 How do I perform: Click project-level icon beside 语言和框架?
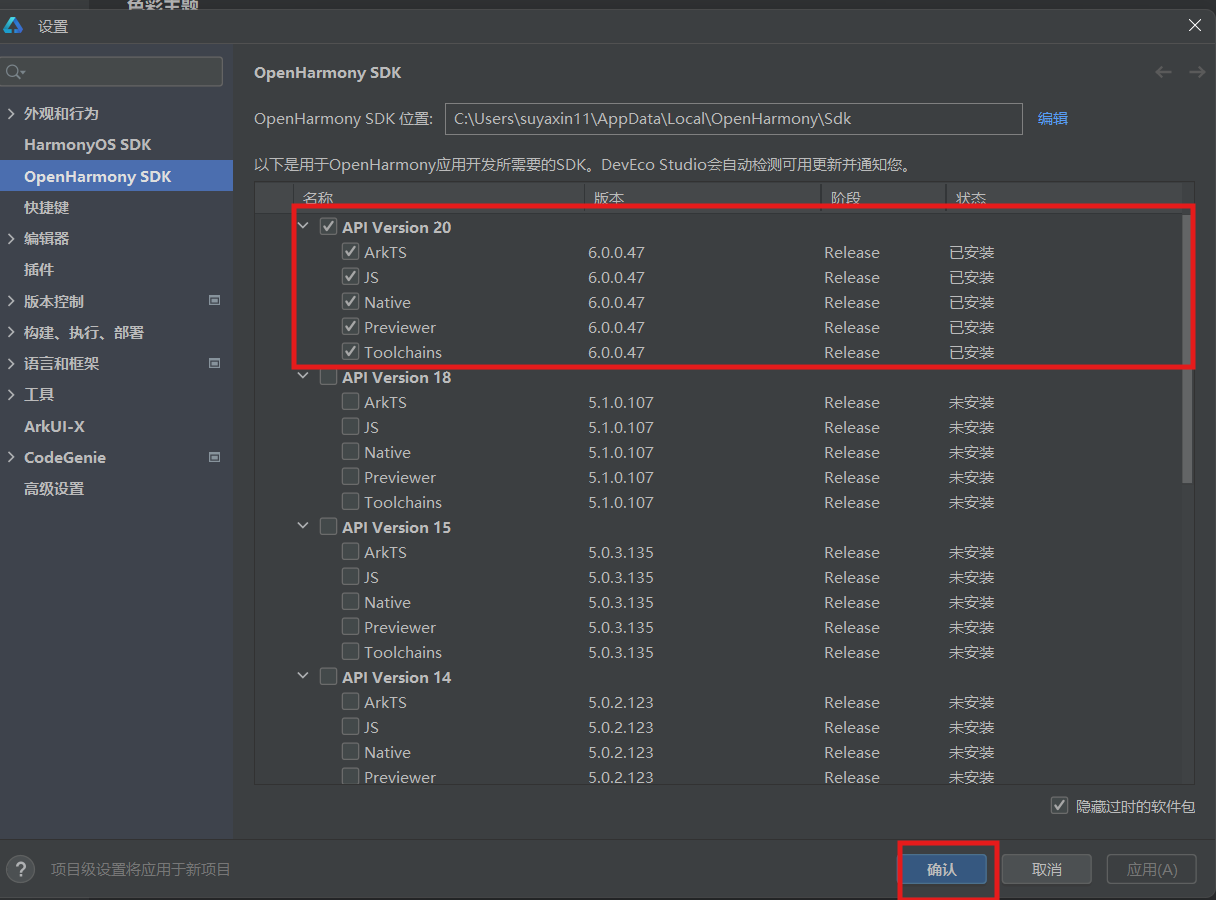pos(214,363)
